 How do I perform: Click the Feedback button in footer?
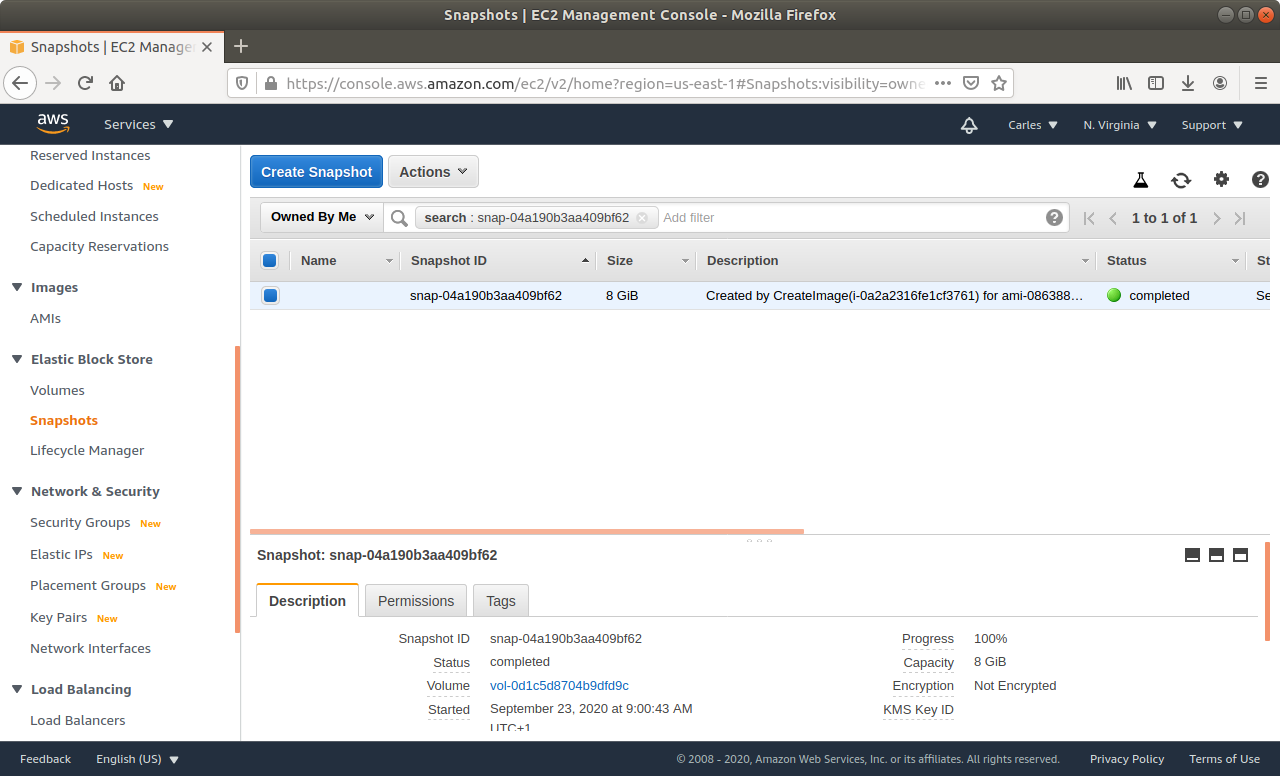(45, 759)
